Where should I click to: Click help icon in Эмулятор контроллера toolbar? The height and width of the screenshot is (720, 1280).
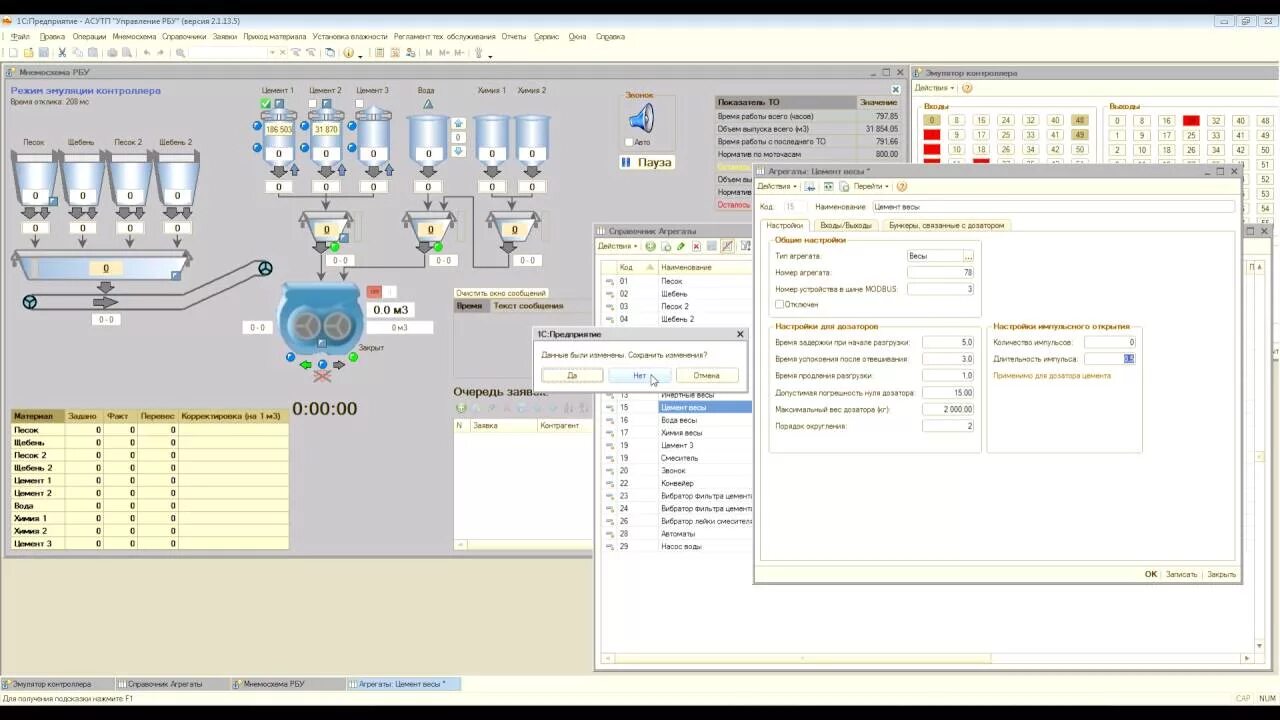(967, 88)
